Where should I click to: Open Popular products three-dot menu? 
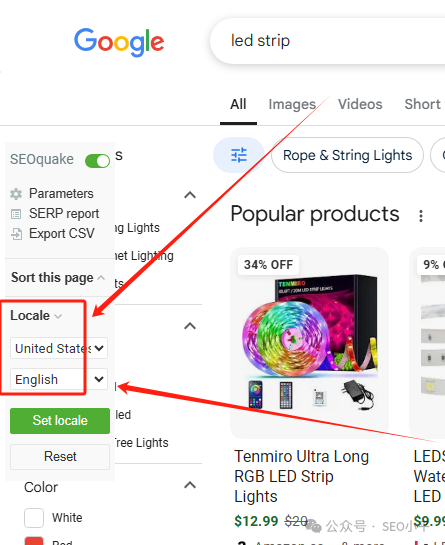click(421, 216)
